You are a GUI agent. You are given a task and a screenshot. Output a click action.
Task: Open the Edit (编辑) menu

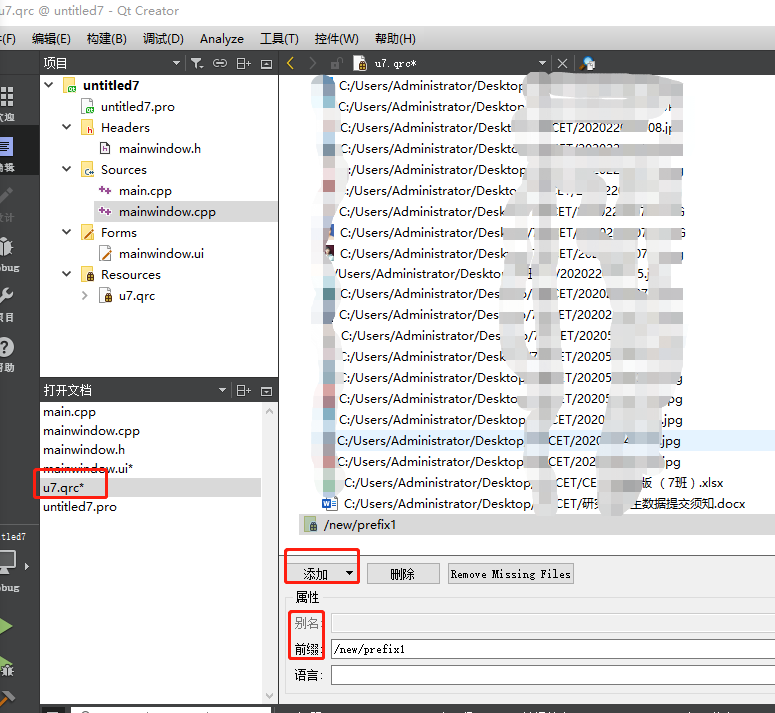click(x=51, y=39)
